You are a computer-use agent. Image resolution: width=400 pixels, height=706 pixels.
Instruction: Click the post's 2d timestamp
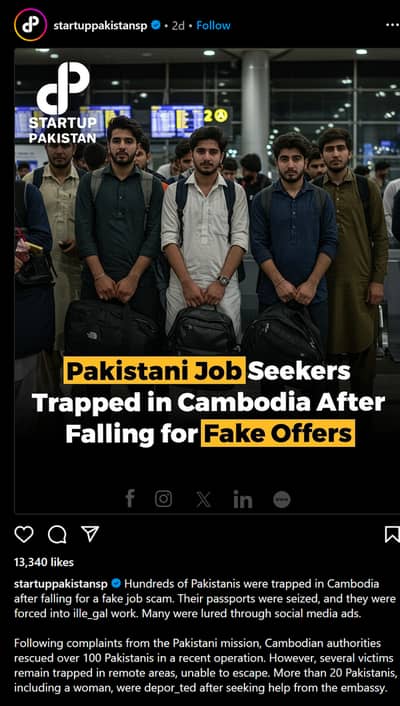click(178, 26)
